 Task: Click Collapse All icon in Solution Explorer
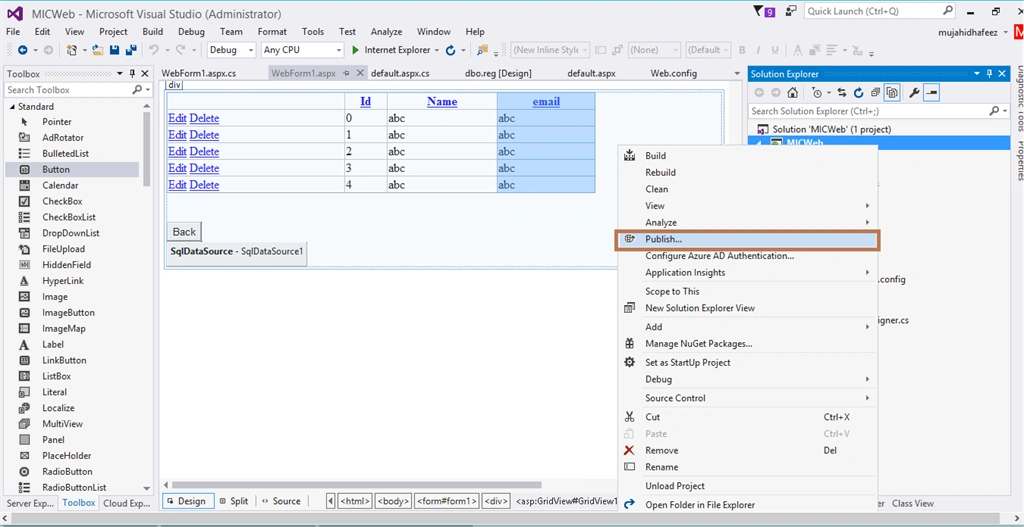pyautogui.click(x=876, y=93)
